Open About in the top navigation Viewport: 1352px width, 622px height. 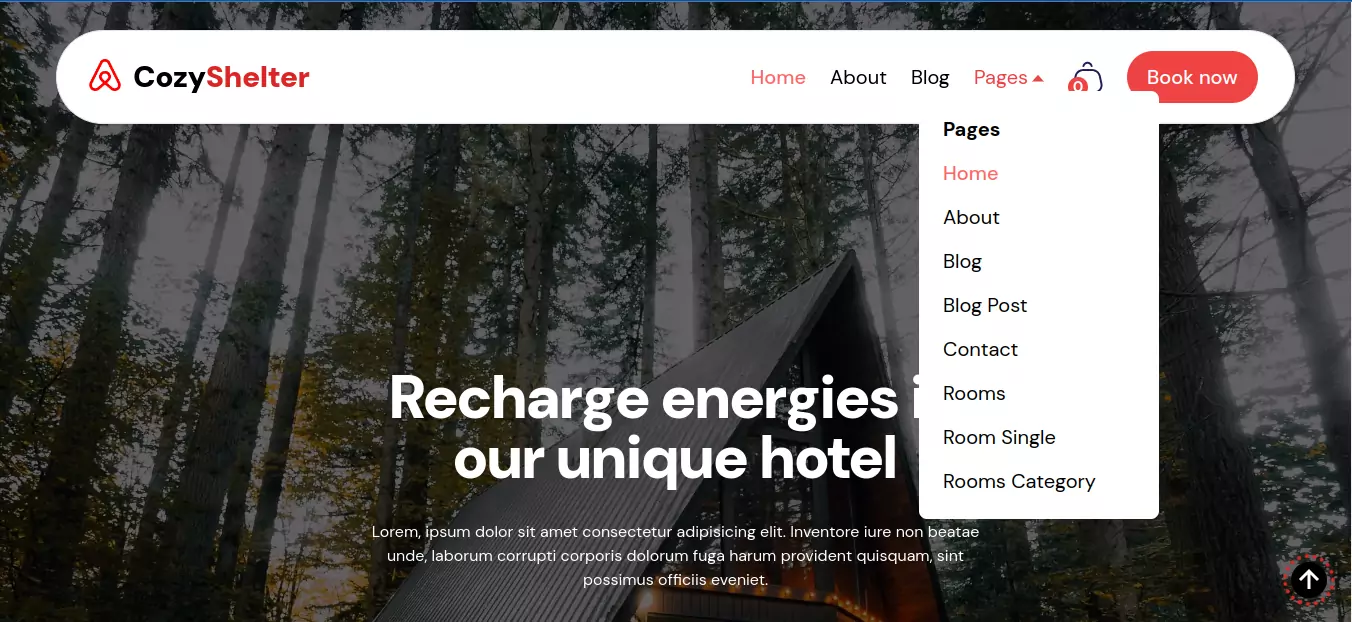858,77
